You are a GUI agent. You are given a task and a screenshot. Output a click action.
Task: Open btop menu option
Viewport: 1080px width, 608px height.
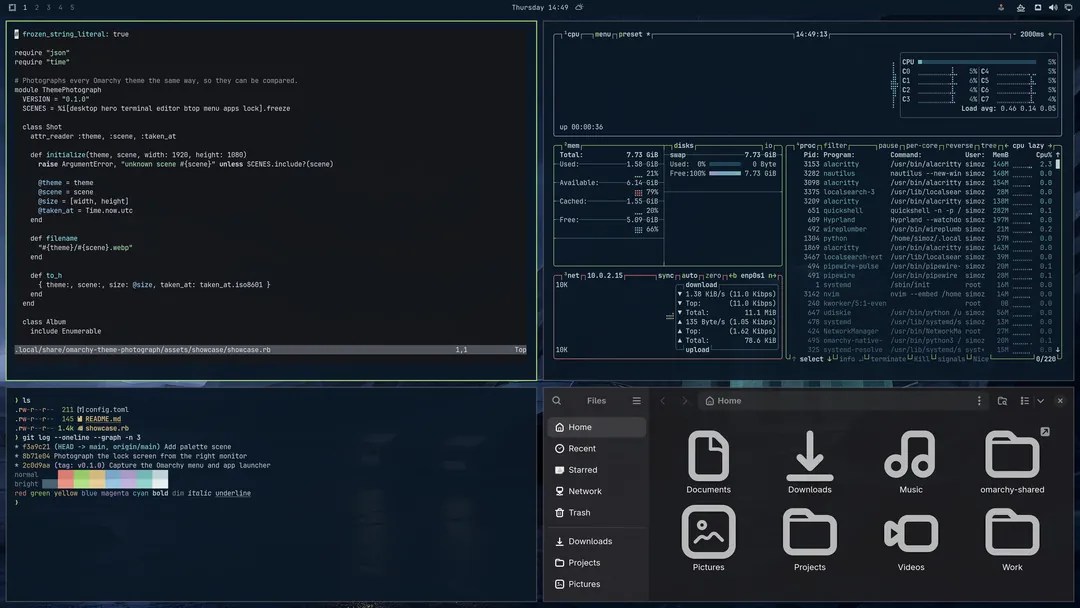603,34
